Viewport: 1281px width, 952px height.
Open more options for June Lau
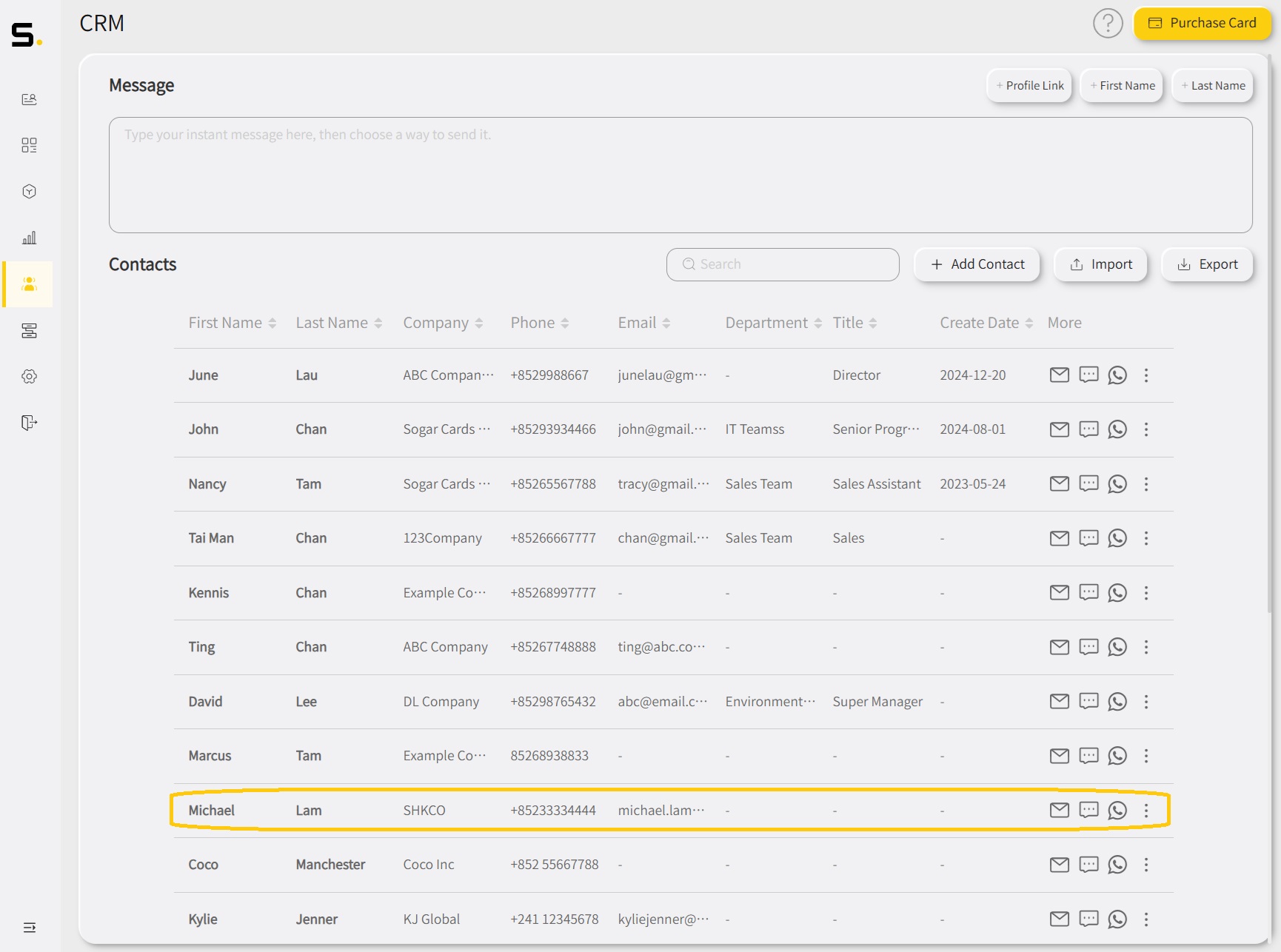pyautogui.click(x=1146, y=375)
